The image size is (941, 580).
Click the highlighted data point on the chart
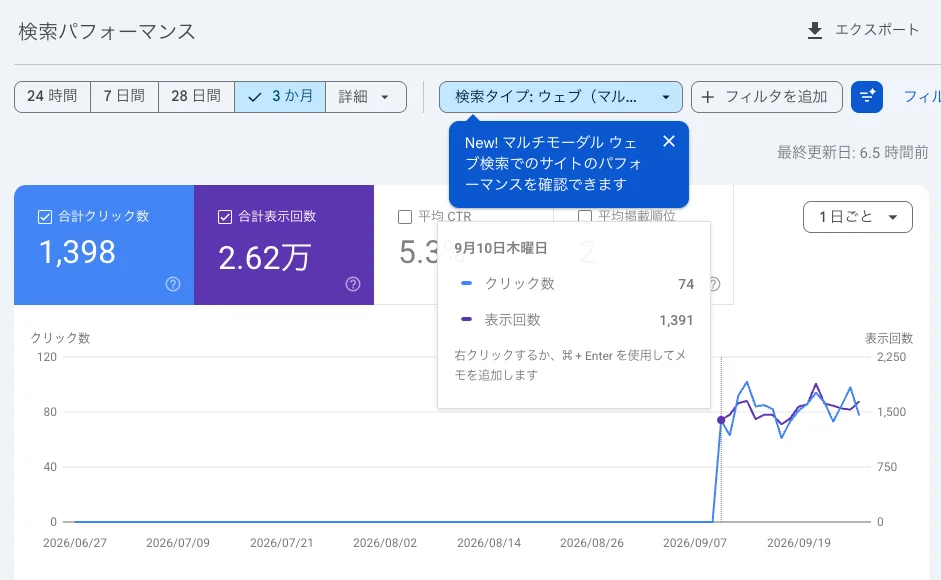721,420
